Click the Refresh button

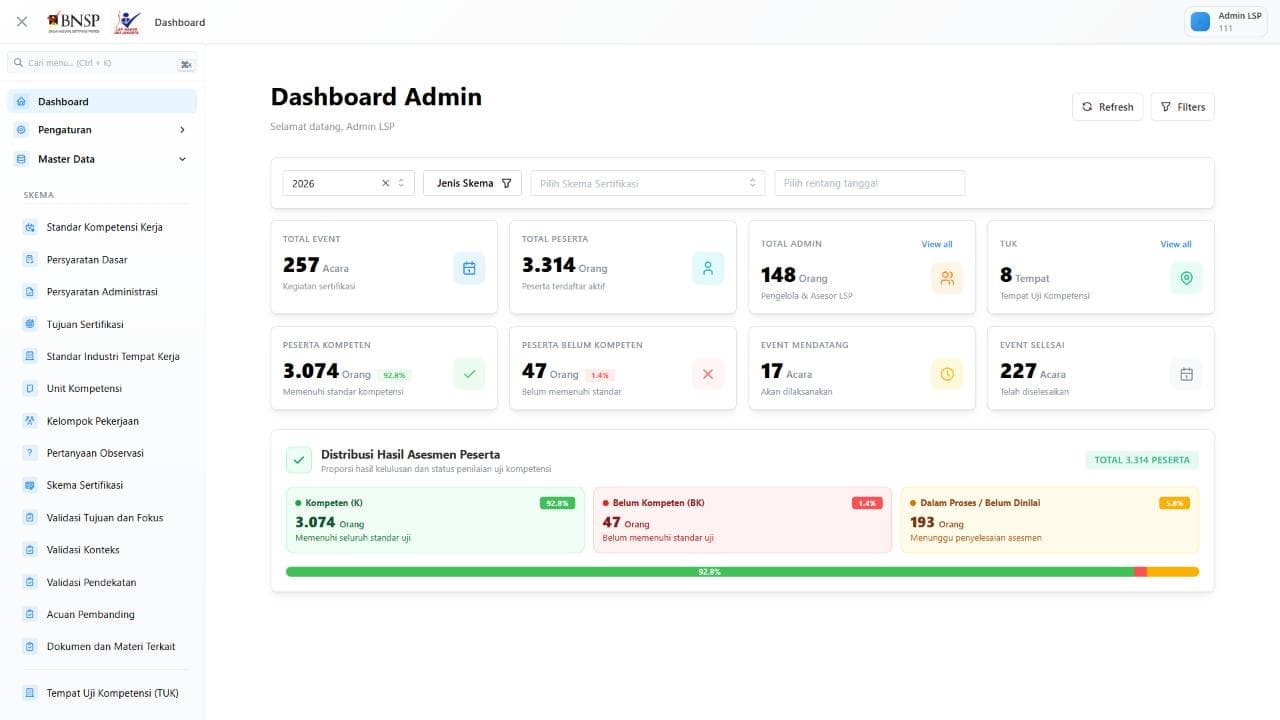click(1107, 107)
